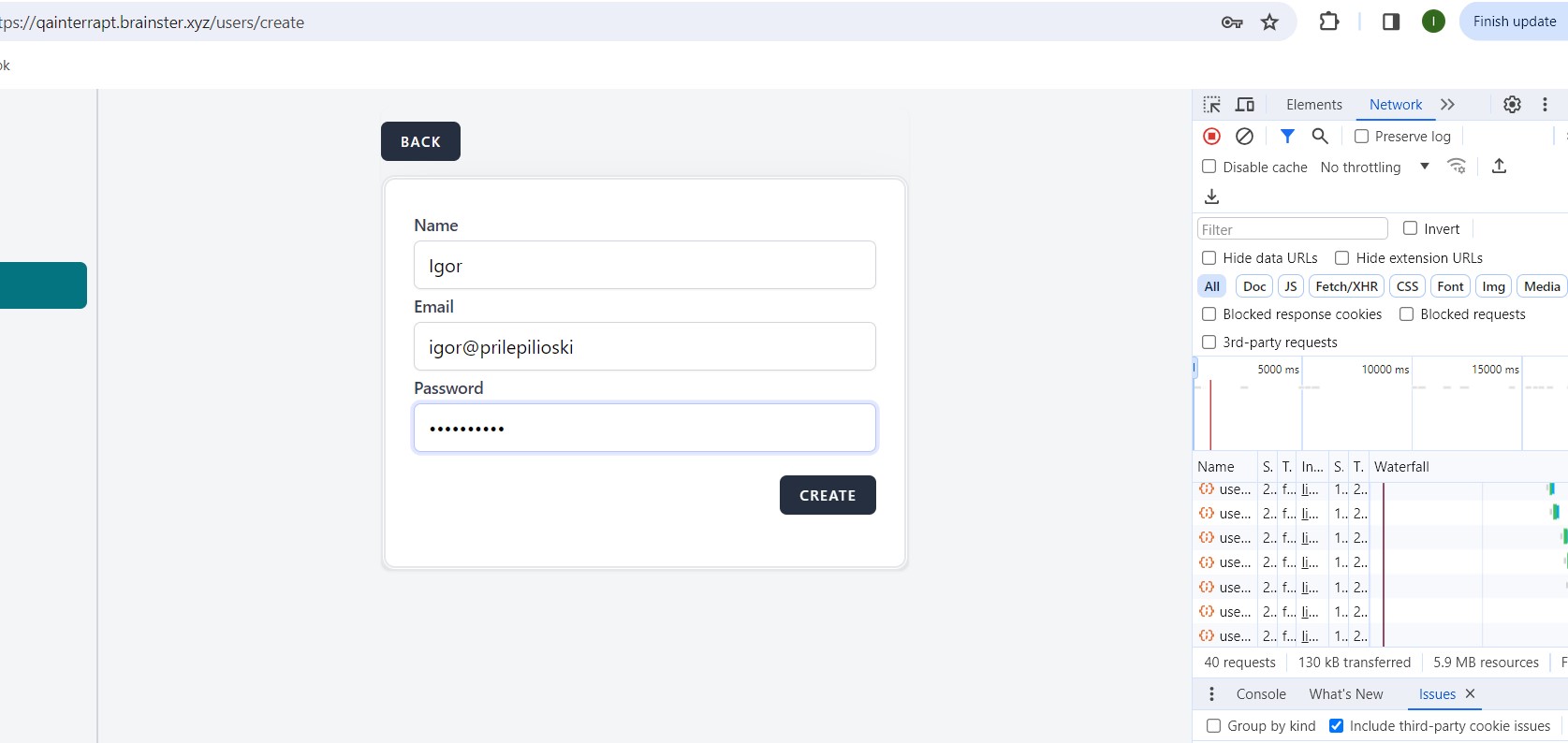Select the inspect element picker icon
This screenshot has width=1568, height=743.
(1212, 105)
